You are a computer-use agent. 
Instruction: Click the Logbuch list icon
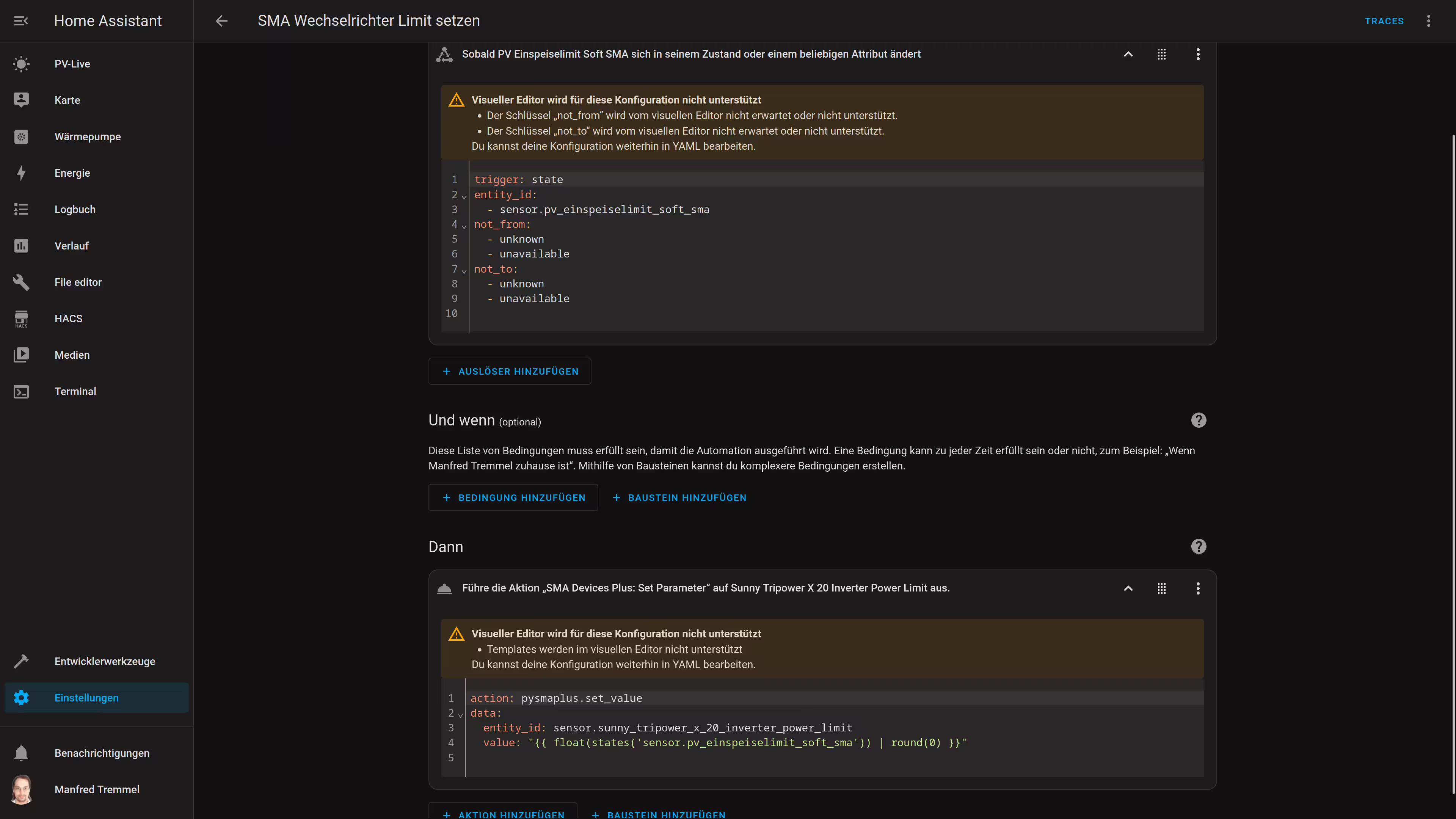[x=21, y=209]
